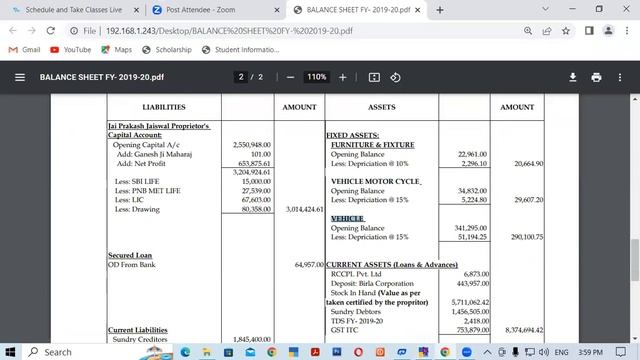Switch to Schedule and Take Classes Live tab
640x360 pixels.
[73, 10]
